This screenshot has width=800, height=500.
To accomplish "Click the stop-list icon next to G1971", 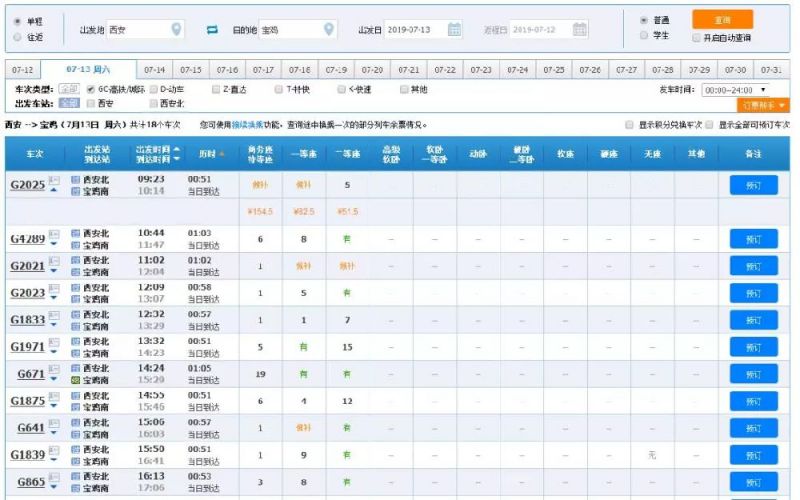I will 54,342.
